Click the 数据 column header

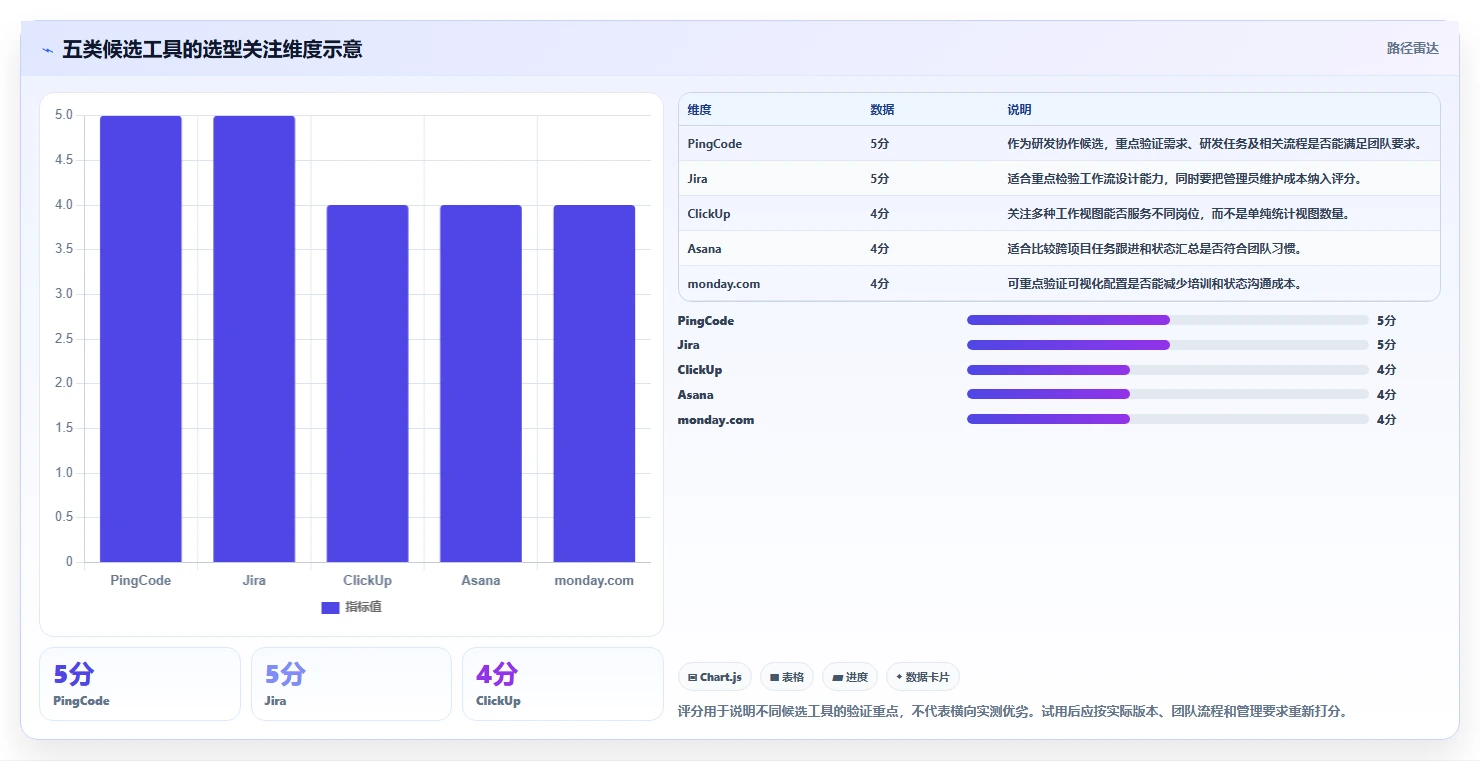pos(882,109)
